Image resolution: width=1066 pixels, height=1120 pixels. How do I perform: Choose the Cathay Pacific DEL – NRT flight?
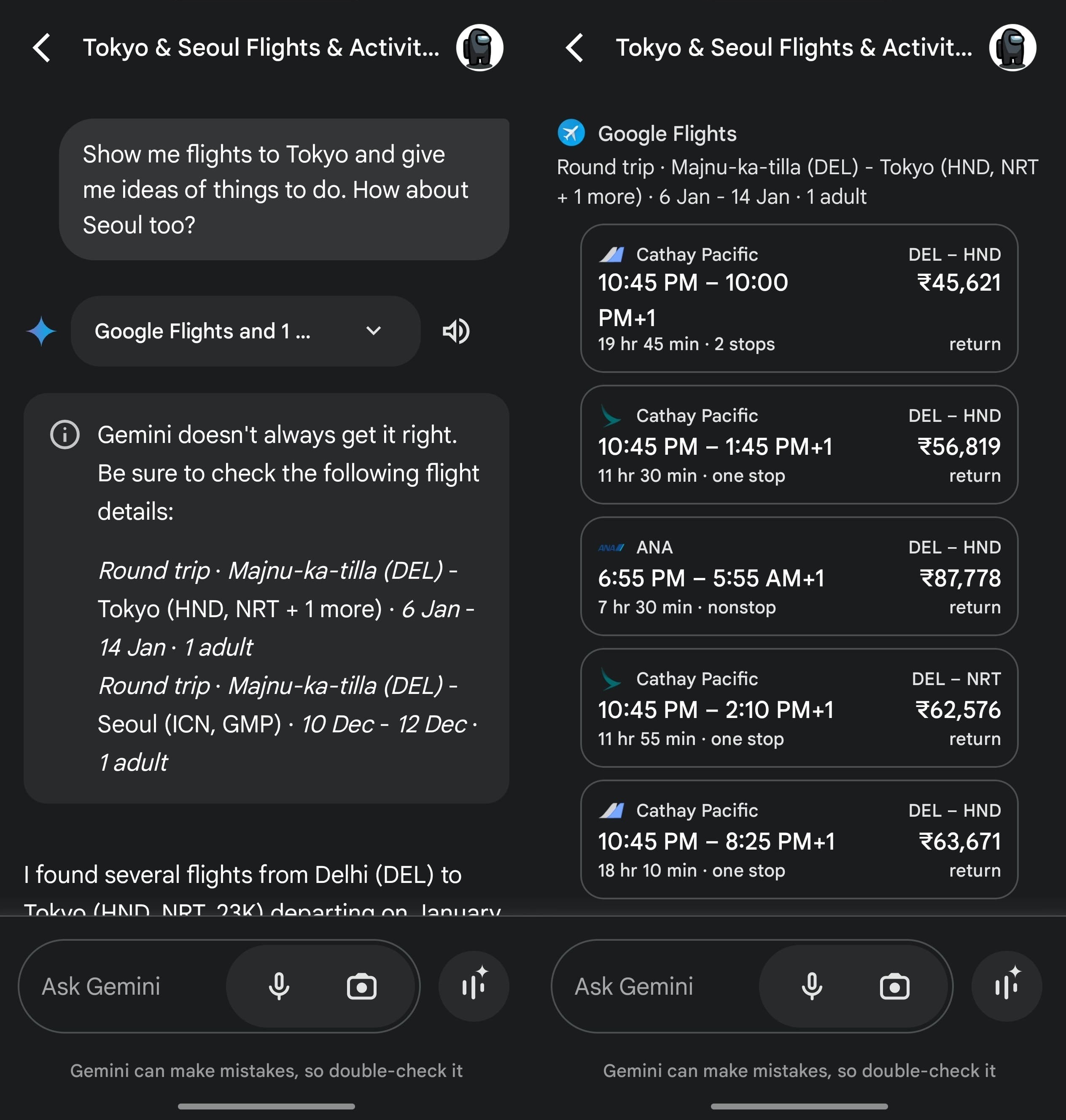click(799, 708)
